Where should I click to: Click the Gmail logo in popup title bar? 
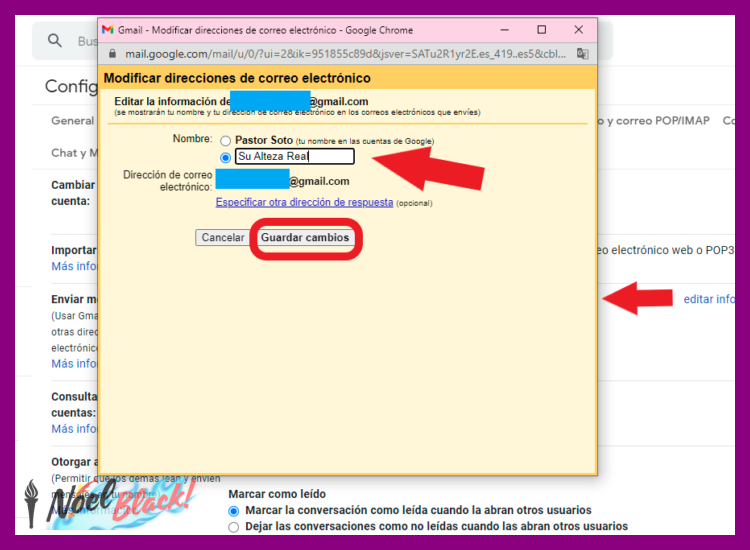coord(108,30)
